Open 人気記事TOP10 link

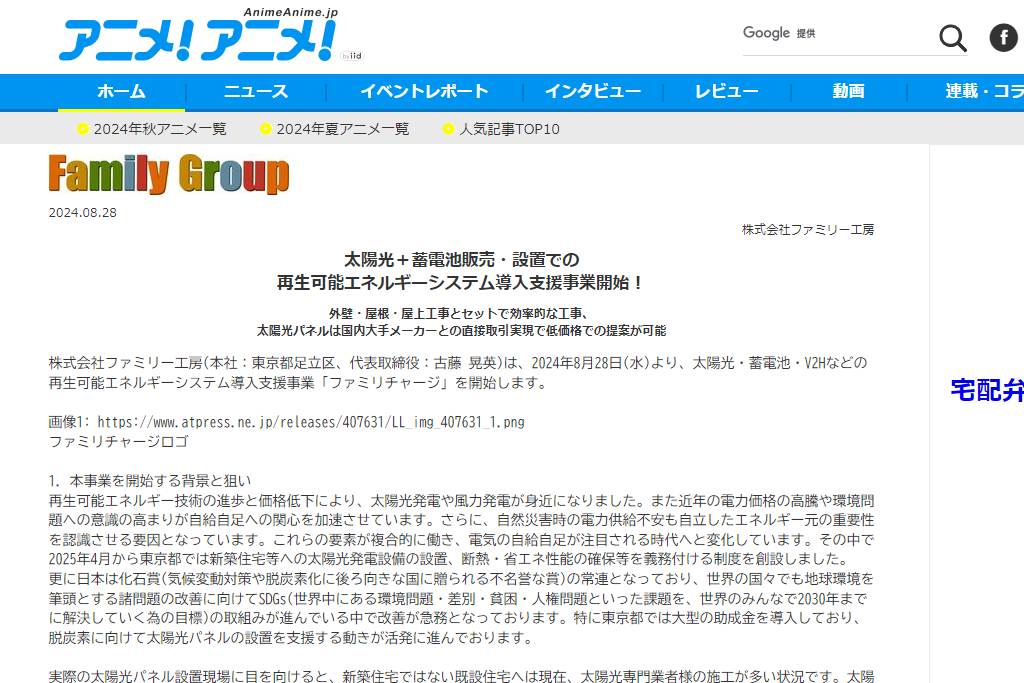point(509,129)
